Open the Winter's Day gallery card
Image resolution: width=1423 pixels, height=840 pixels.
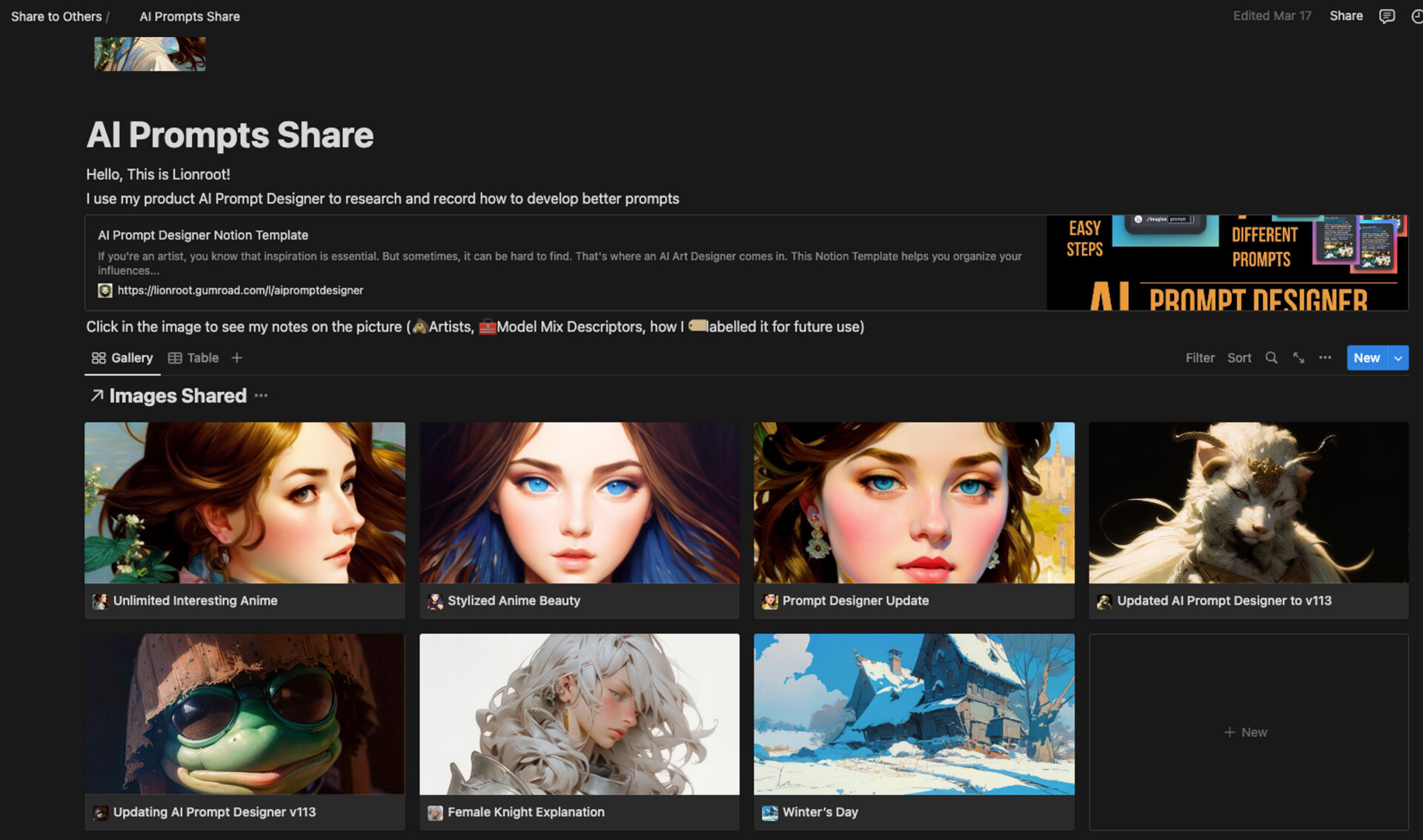[x=913, y=714]
